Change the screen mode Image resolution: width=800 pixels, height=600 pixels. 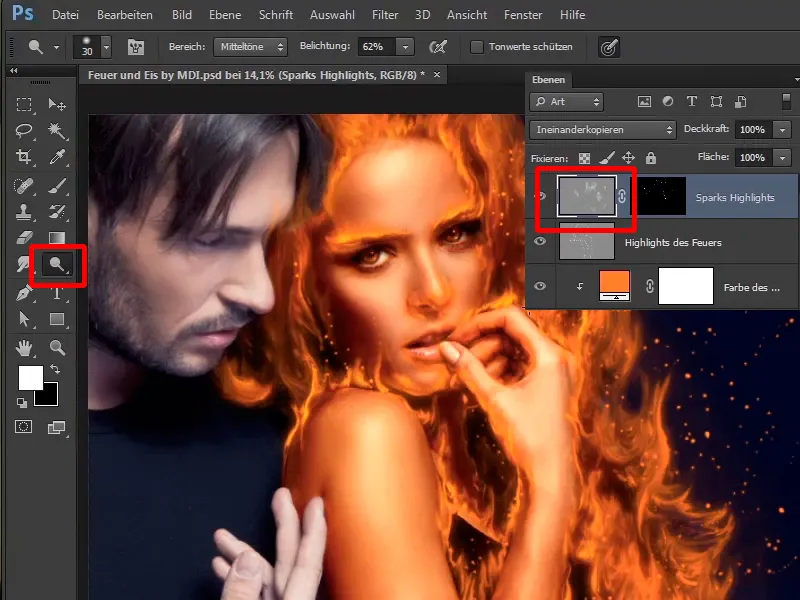pyautogui.click(x=57, y=428)
